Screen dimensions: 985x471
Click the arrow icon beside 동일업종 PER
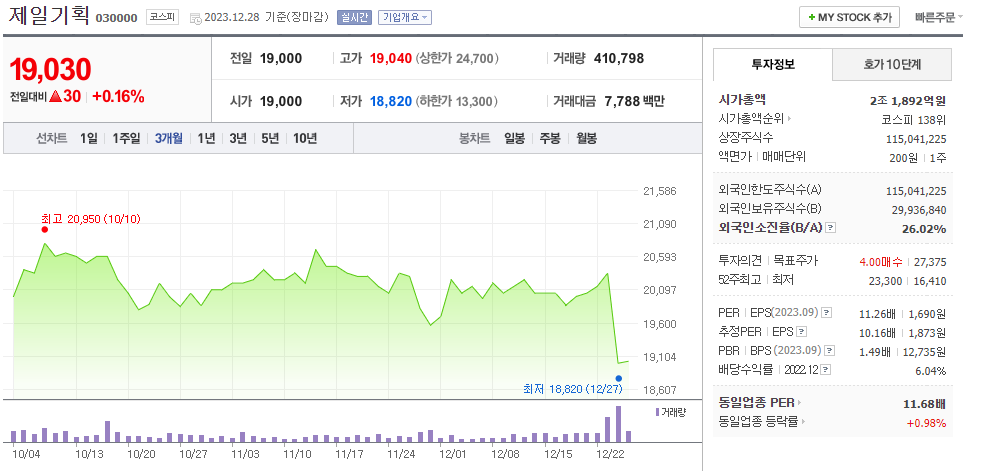coord(800,403)
